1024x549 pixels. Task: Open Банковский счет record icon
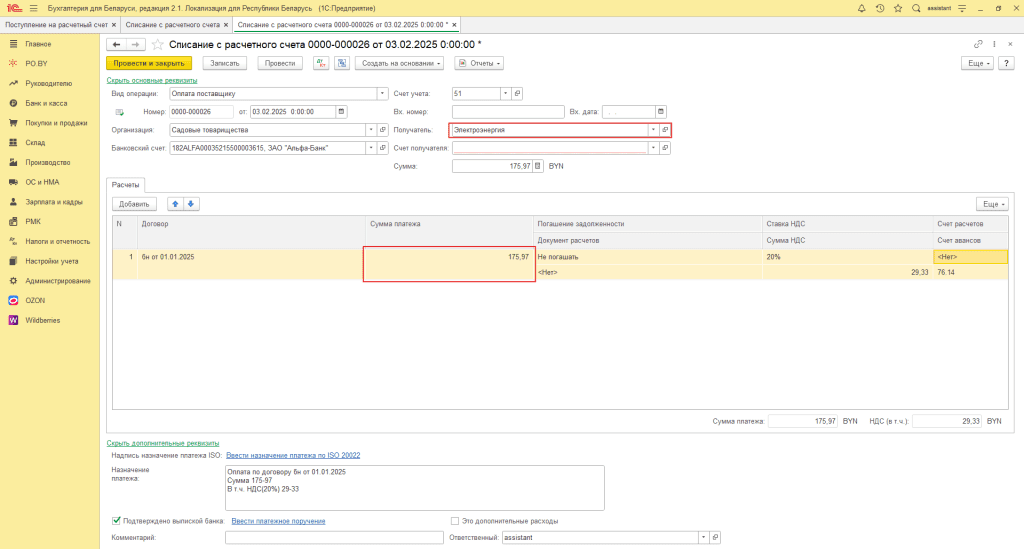pos(383,148)
